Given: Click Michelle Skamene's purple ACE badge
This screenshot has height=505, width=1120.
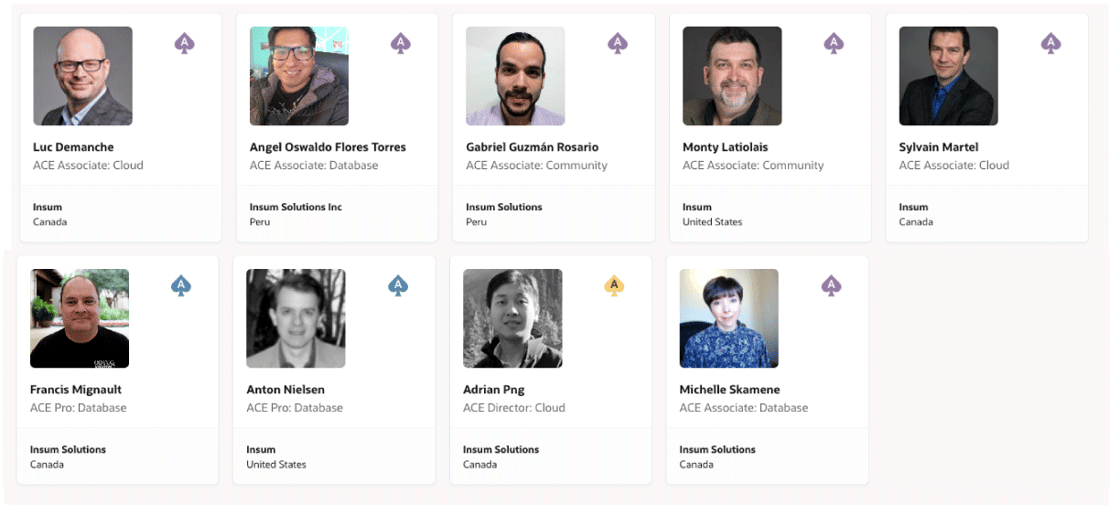Looking at the screenshot, I should click(x=831, y=286).
